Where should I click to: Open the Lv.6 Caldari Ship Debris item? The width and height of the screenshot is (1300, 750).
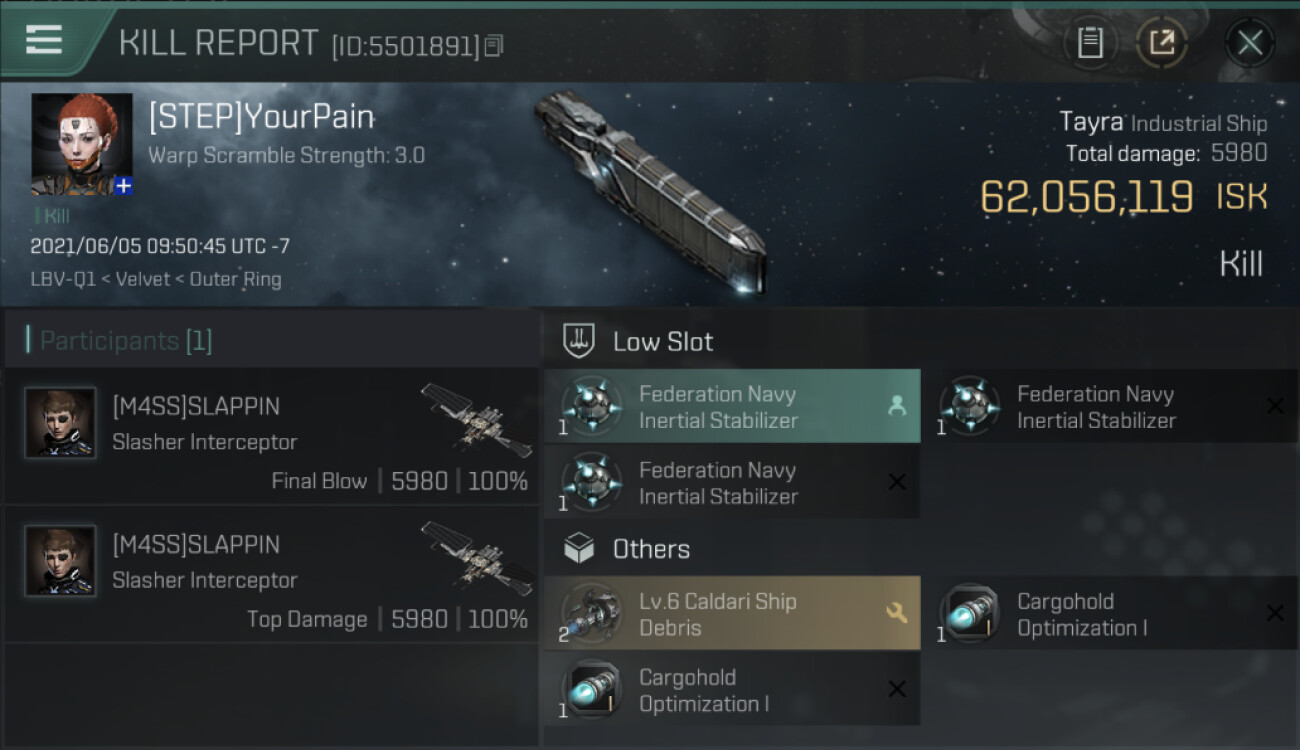tap(732, 613)
